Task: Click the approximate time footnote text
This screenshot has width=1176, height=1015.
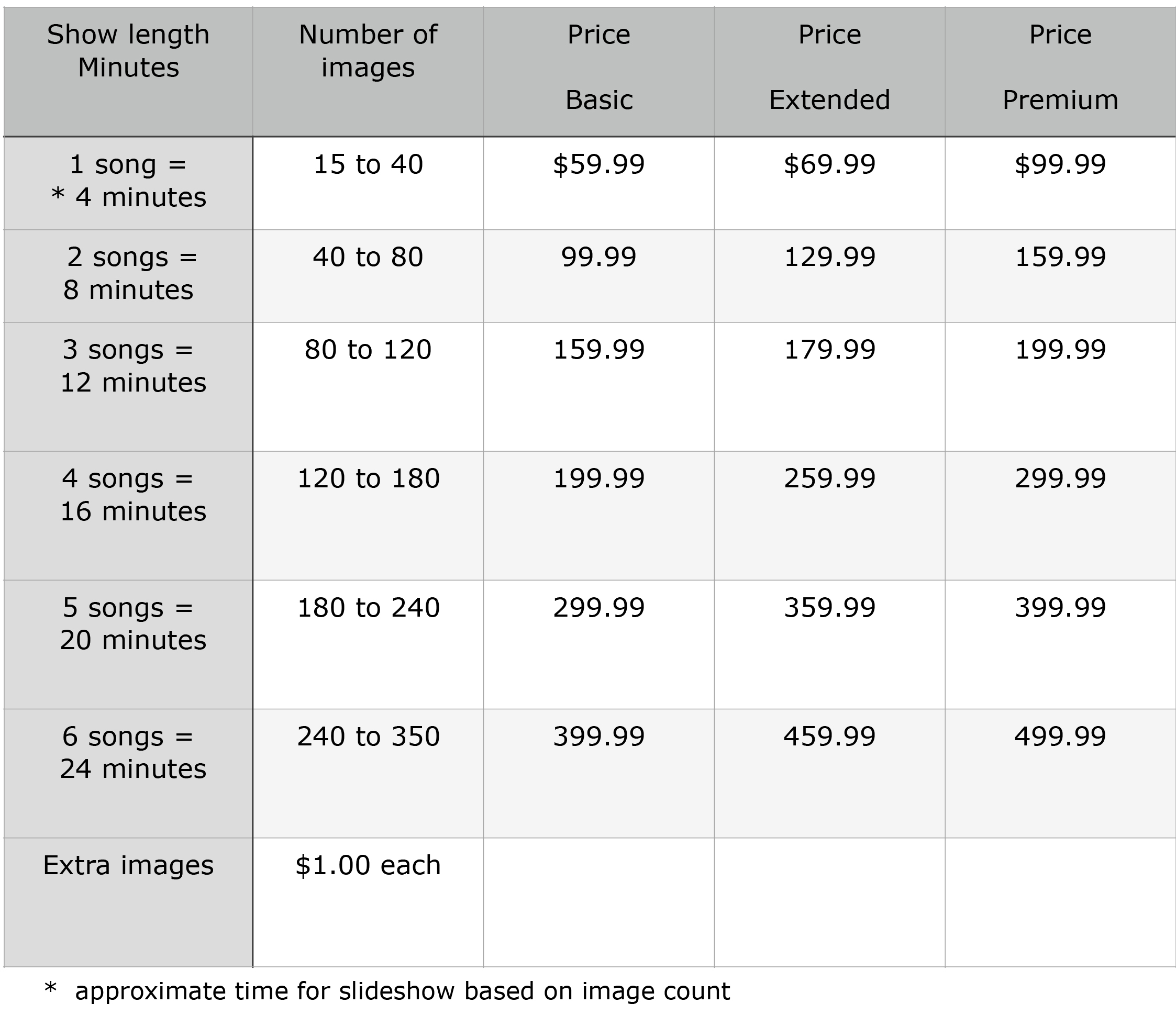Action: coord(402,991)
